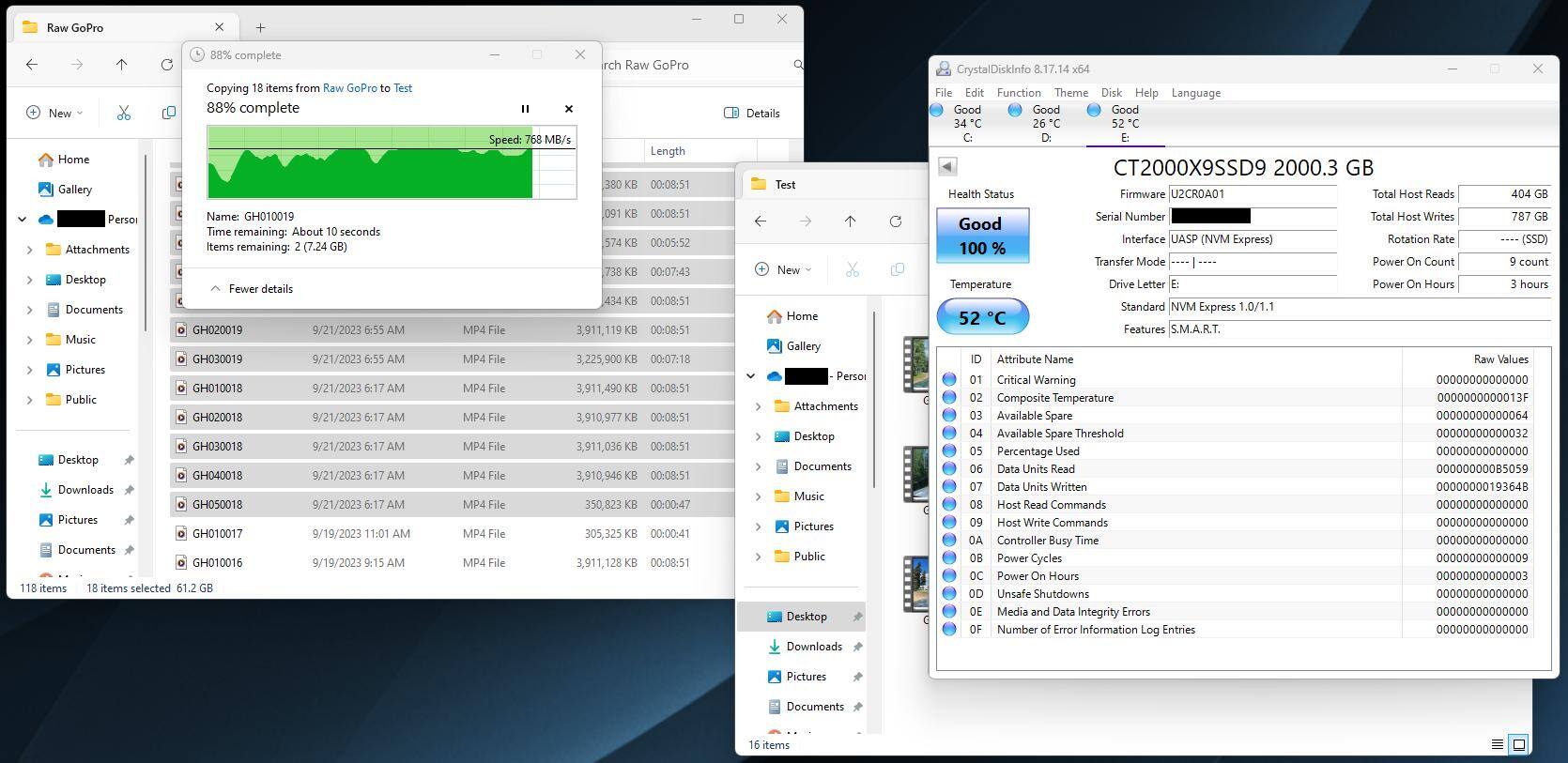1568x763 pixels.
Task: Click the Raw GoPro source link in copy dialog
Action: [x=349, y=88]
